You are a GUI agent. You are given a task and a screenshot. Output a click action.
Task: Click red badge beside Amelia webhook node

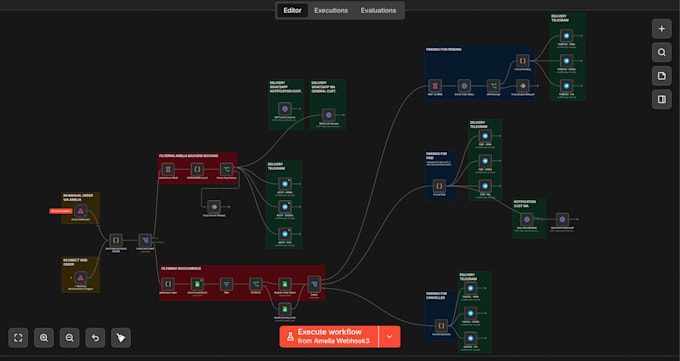61,211
